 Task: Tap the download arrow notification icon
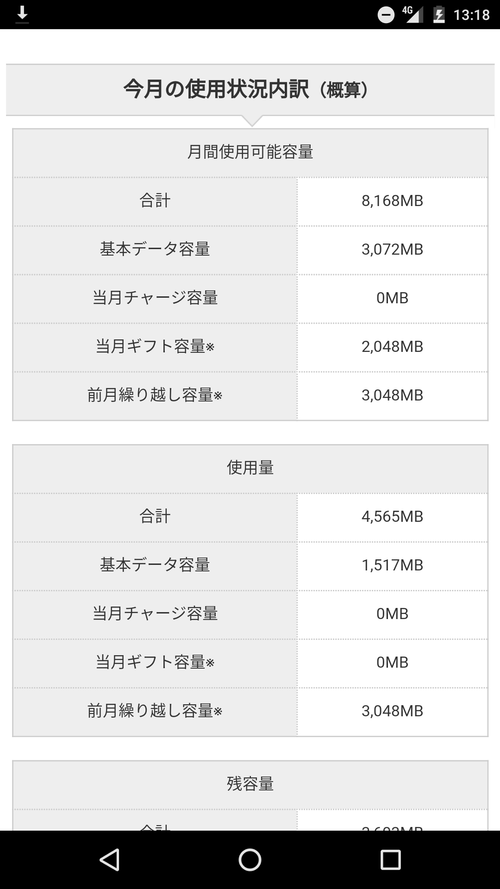(x=22, y=14)
